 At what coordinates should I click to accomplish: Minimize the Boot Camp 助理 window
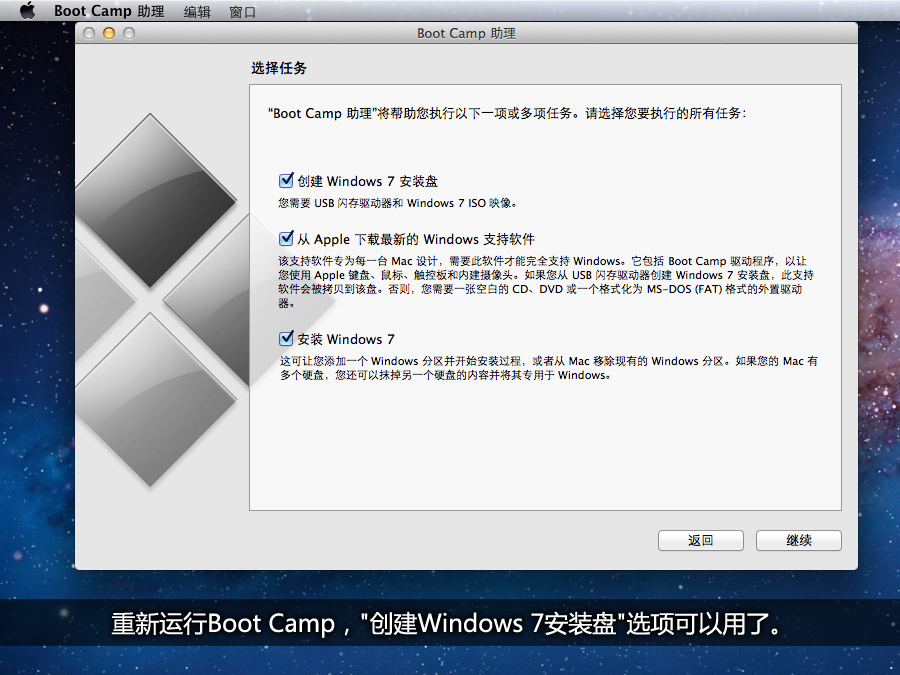[x=109, y=33]
